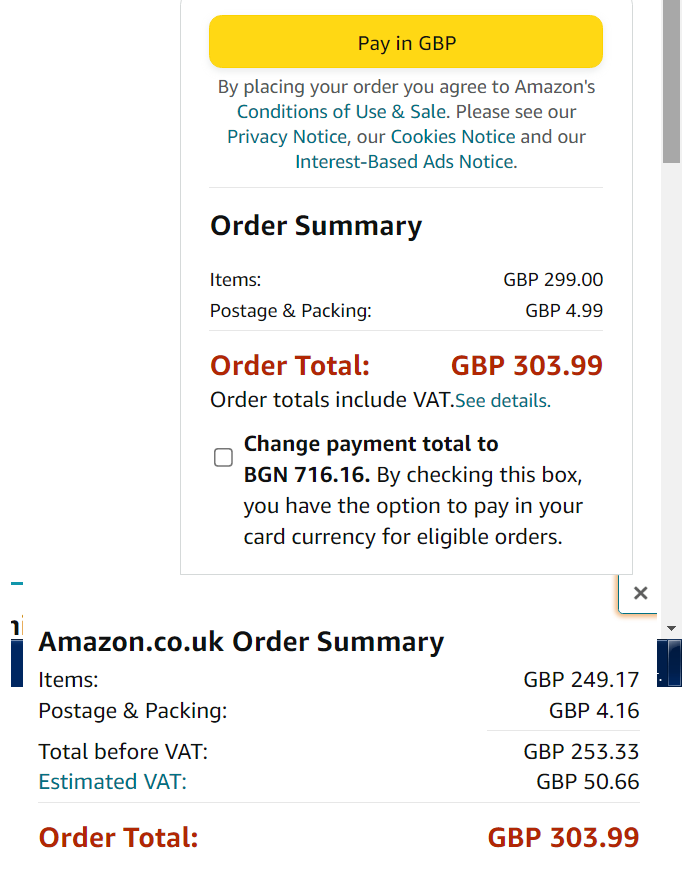Click the Order Summary heading
This screenshot has height=879, width=699.
(x=316, y=226)
